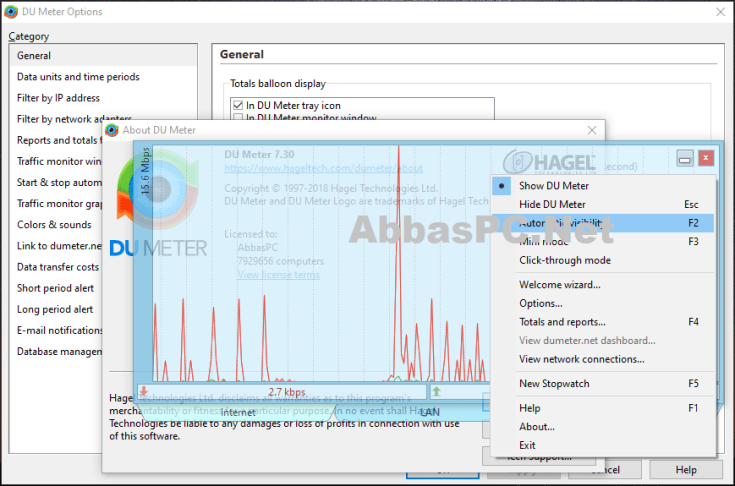The image size is (735, 486).
Task: Select Reports and totals category
Action: coord(59,140)
